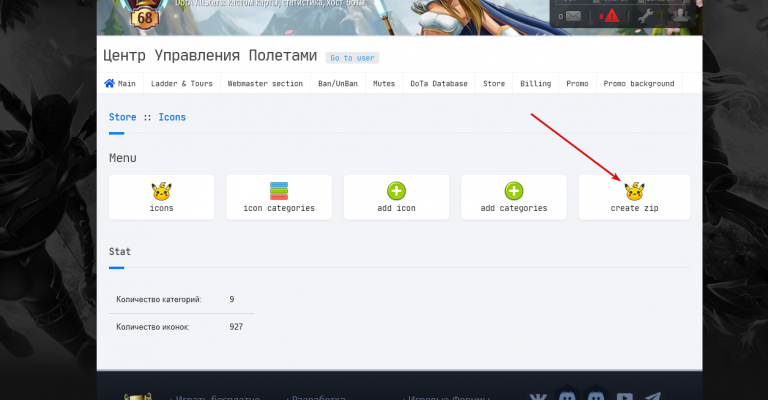Image resolution: width=768 pixels, height=400 pixels.
Task: Click the green plus above 'add icon'
Action: click(396, 191)
